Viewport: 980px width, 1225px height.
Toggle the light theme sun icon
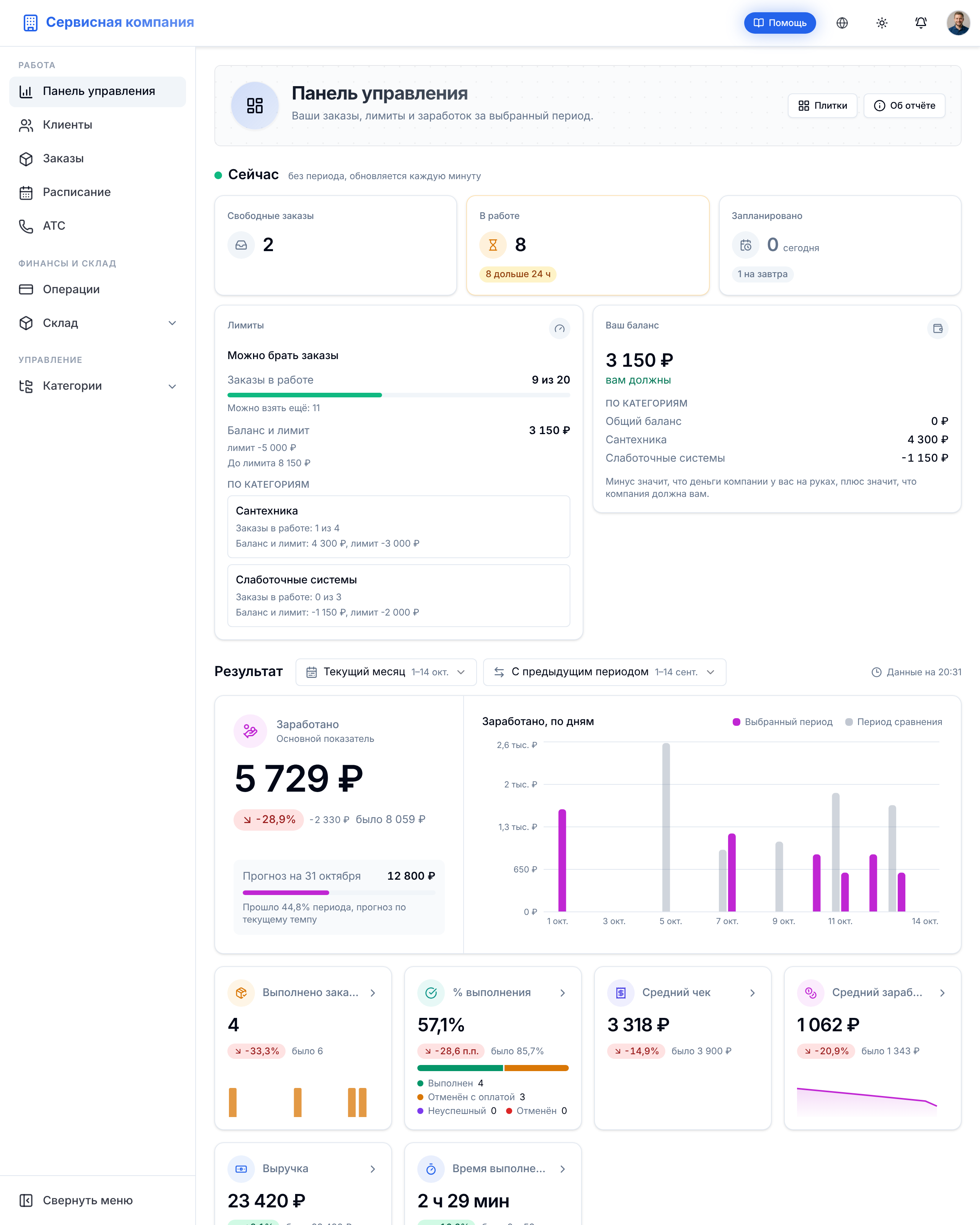coord(882,23)
